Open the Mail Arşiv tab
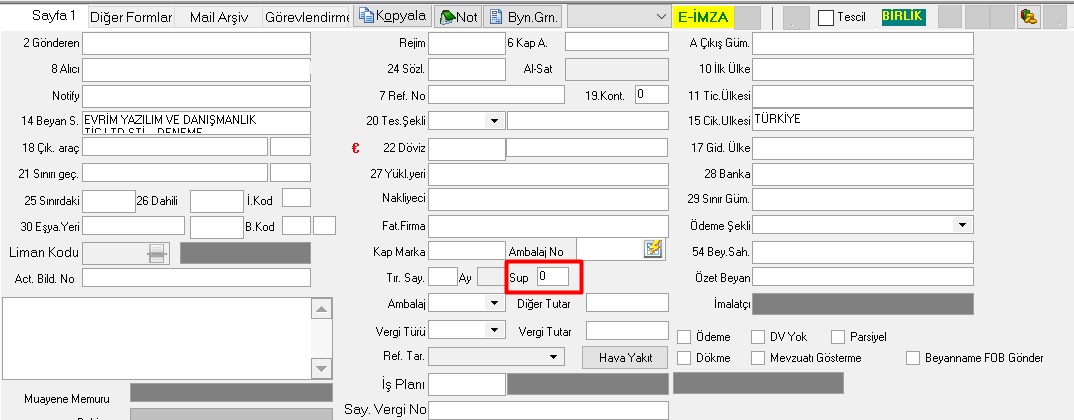Viewport: 1074px width, 420px height. [220, 18]
